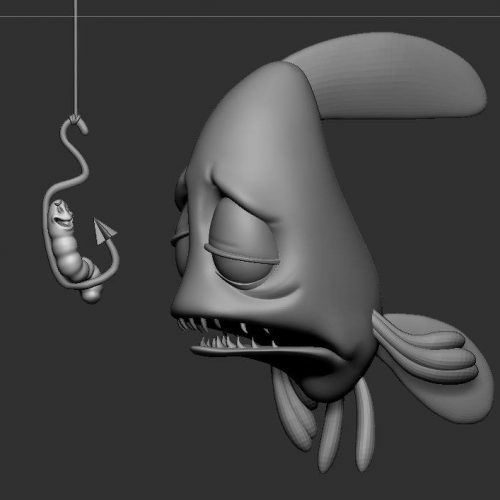The width and height of the screenshot is (500, 500).
Task: Click the knot at the hook's top
Action: point(76,119)
